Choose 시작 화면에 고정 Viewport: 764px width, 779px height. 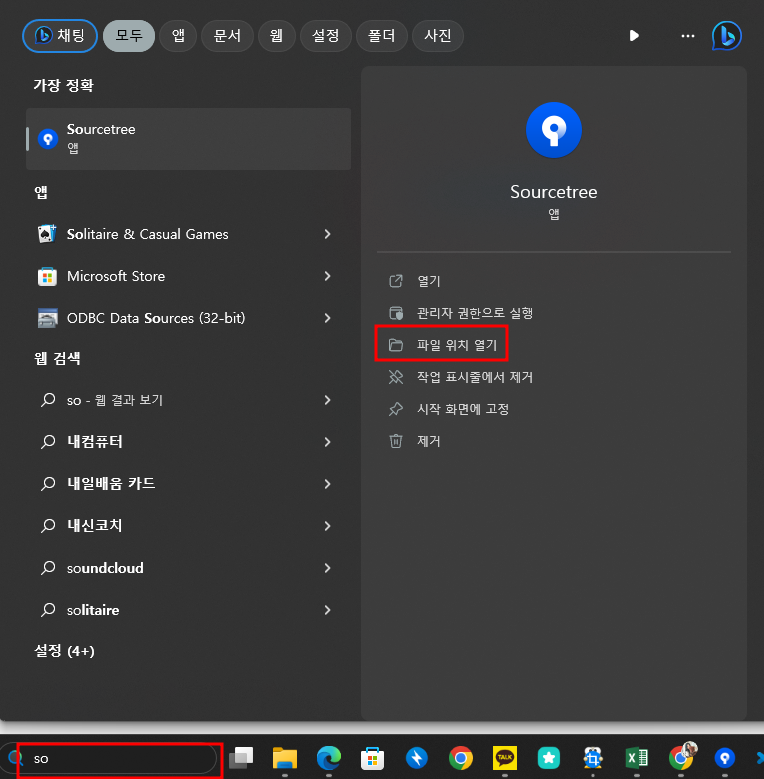click(462, 409)
